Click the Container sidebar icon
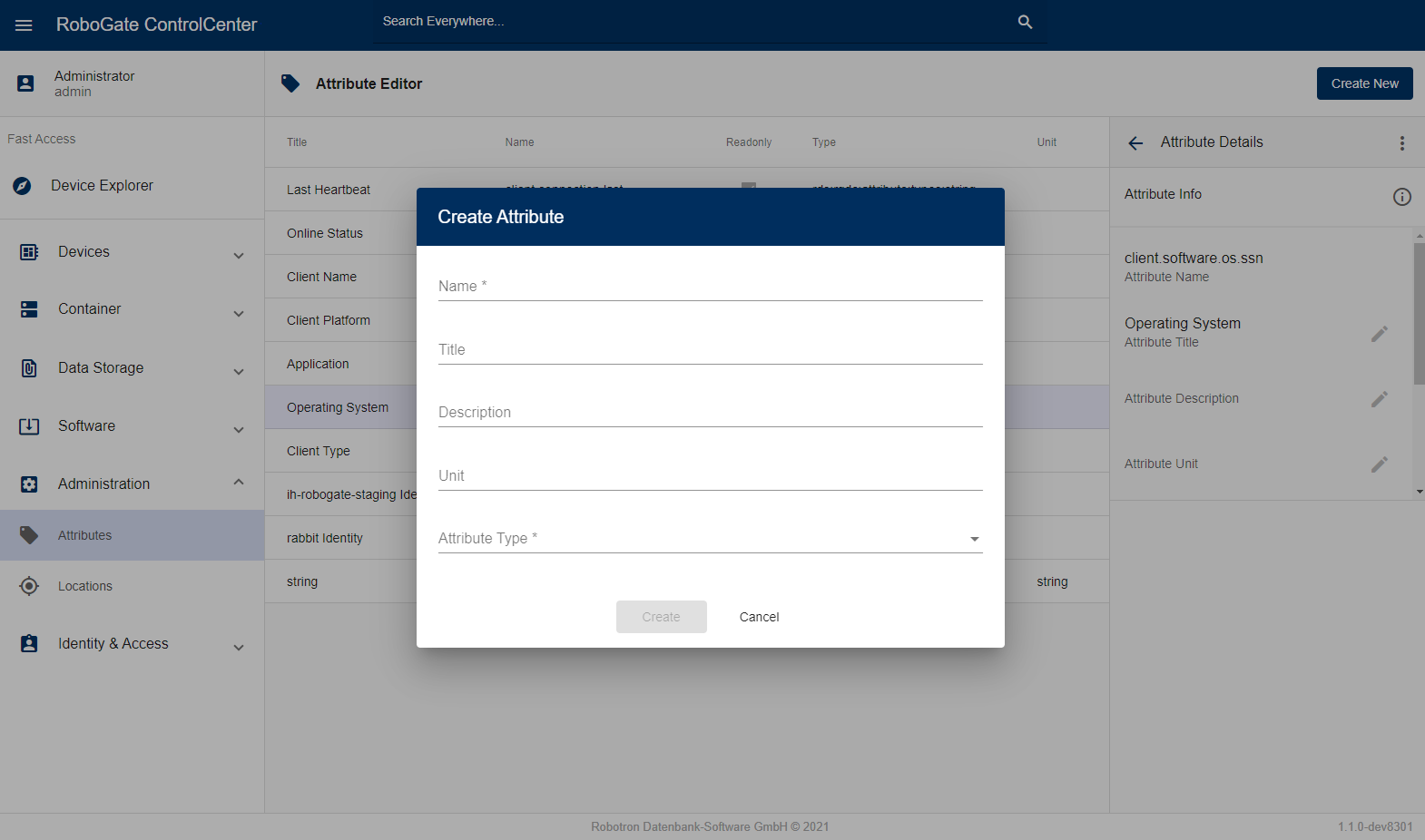 [x=29, y=309]
